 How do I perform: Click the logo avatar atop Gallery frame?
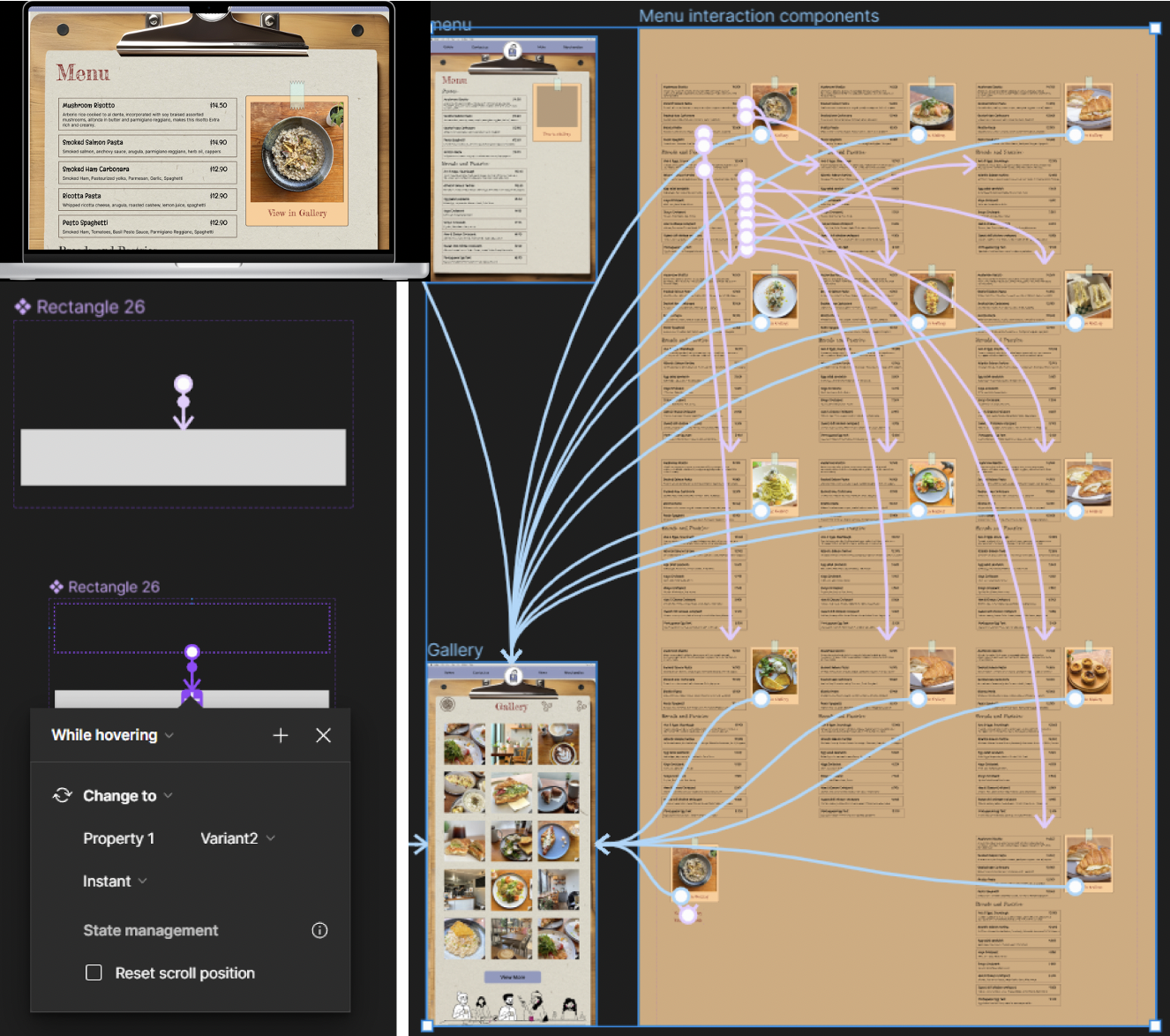[x=513, y=676]
